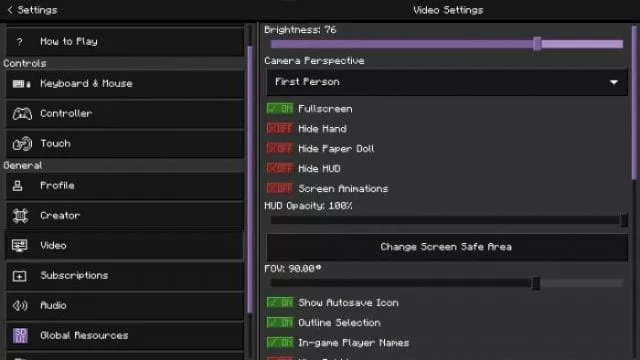Turn off the Fullscreen toggle
The width and height of the screenshot is (640, 360).
pos(280,109)
